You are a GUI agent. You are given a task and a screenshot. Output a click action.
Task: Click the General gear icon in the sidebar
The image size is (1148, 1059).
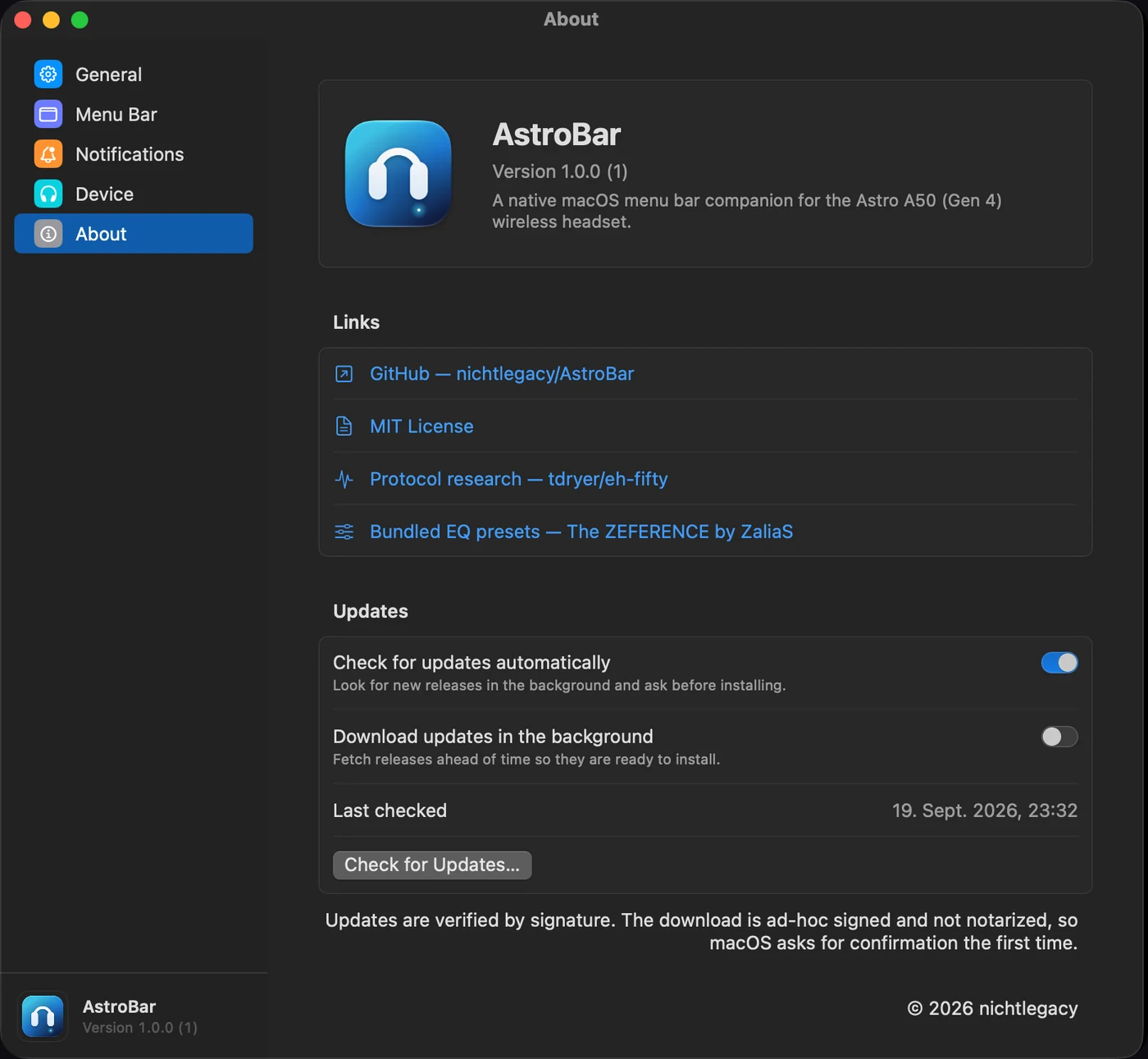click(48, 74)
